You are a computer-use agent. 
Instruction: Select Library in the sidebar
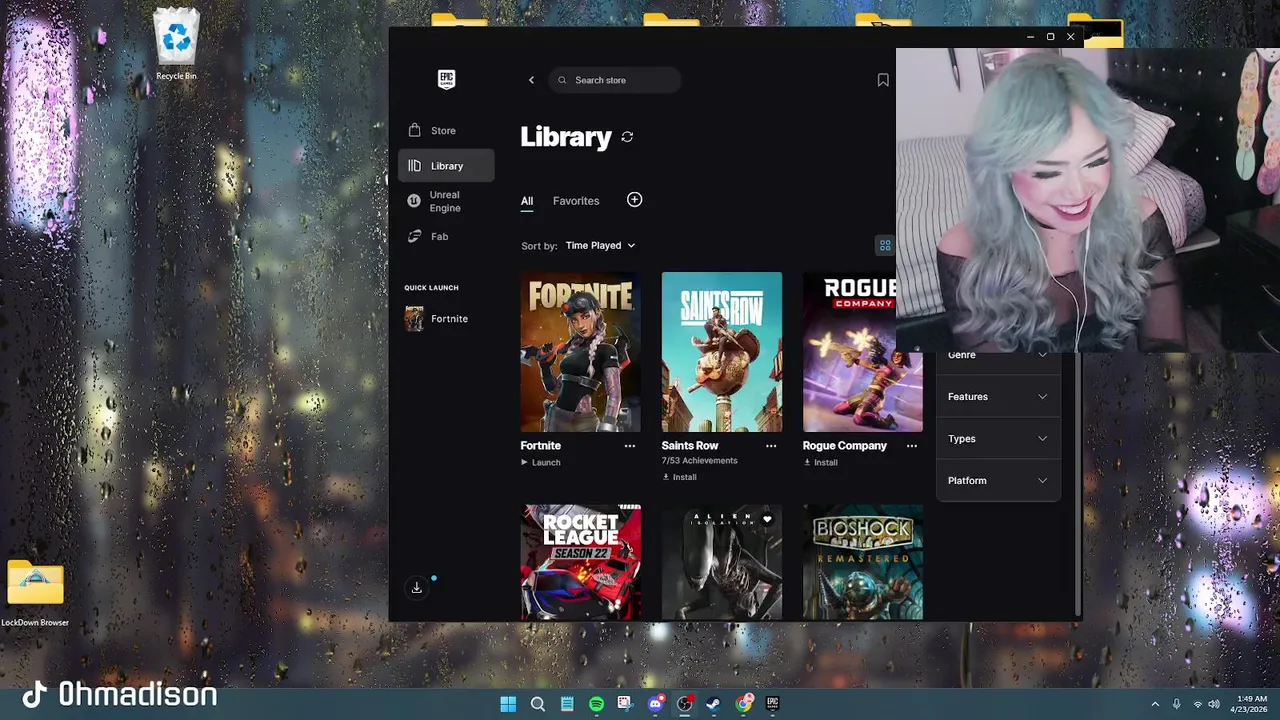pos(446,166)
